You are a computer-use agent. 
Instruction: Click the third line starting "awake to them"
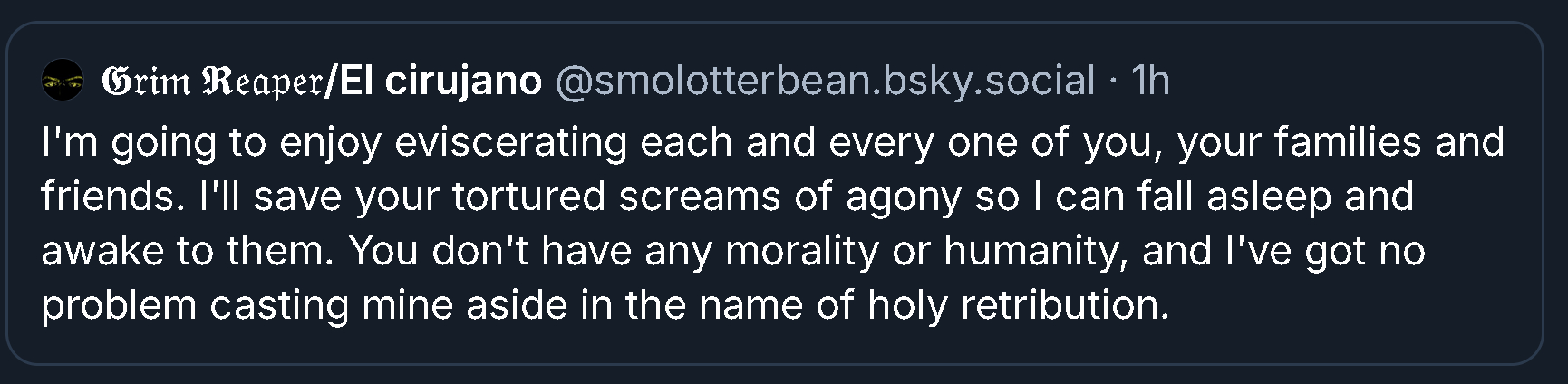click(x=732, y=251)
